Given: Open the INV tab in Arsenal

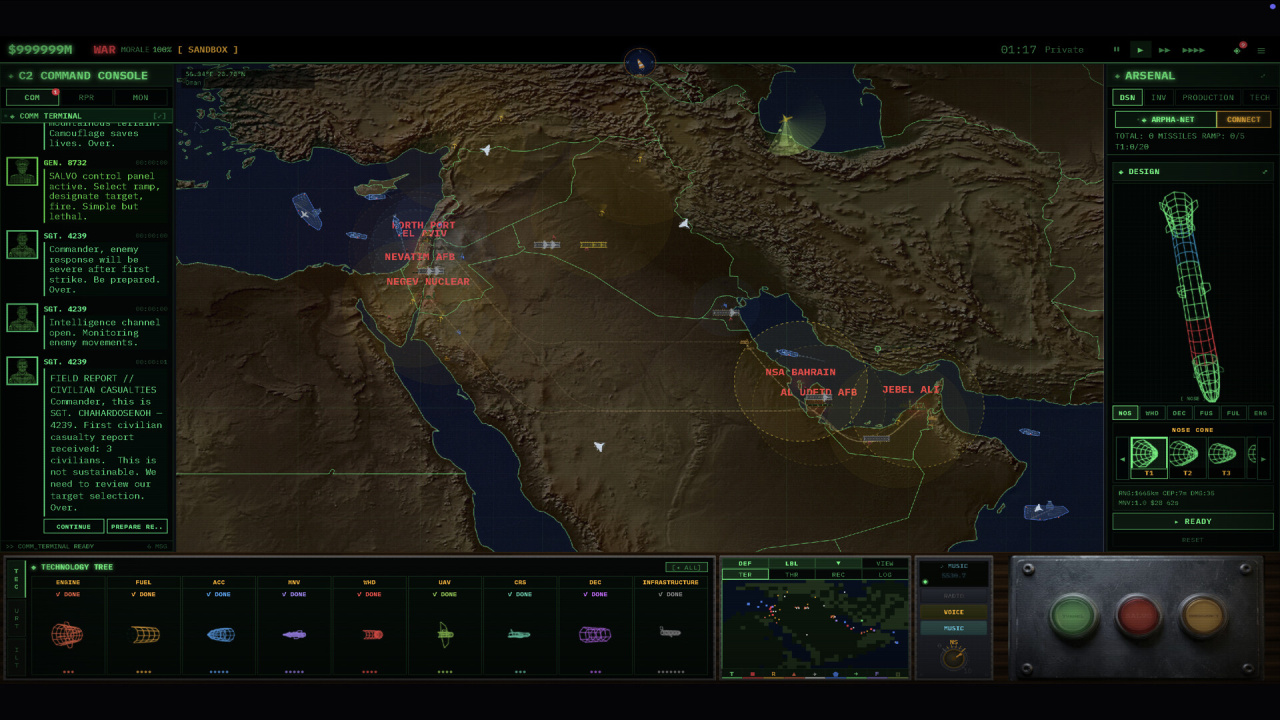Looking at the screenshot, I should point(1158,97).
